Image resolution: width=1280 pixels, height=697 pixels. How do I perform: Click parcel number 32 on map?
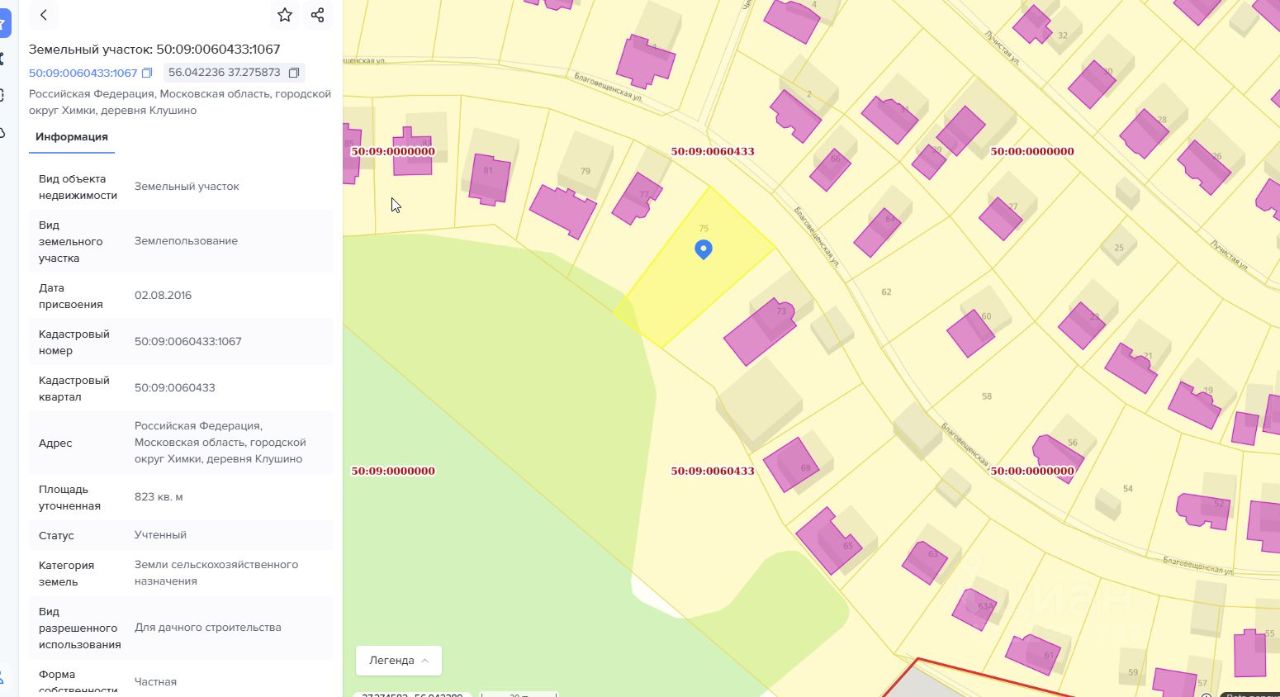pos(1063,35)
